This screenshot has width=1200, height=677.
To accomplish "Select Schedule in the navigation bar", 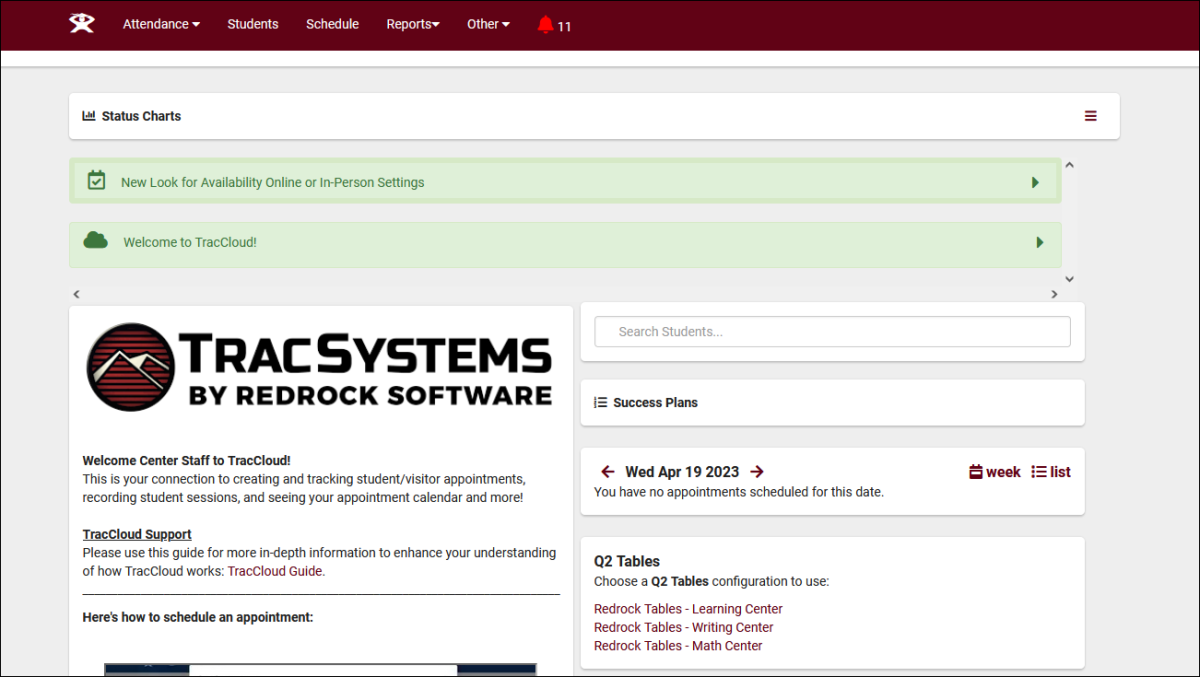I will point(332,24).
